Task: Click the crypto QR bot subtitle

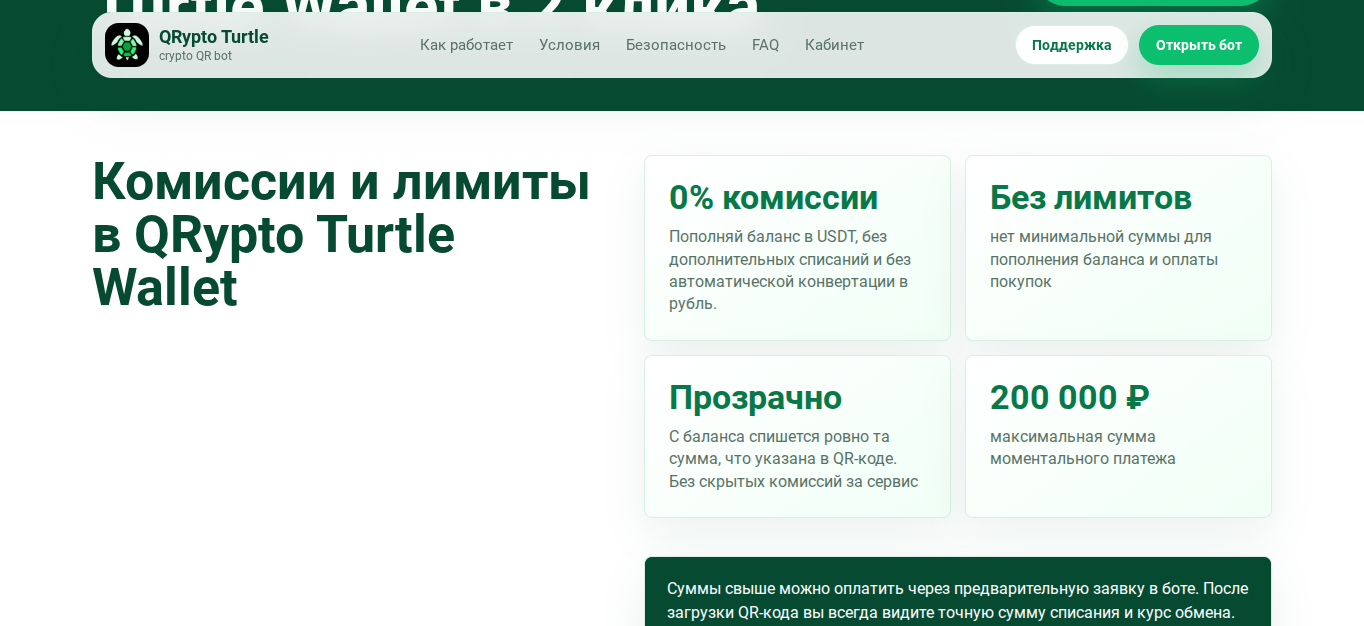Action: 195,56
